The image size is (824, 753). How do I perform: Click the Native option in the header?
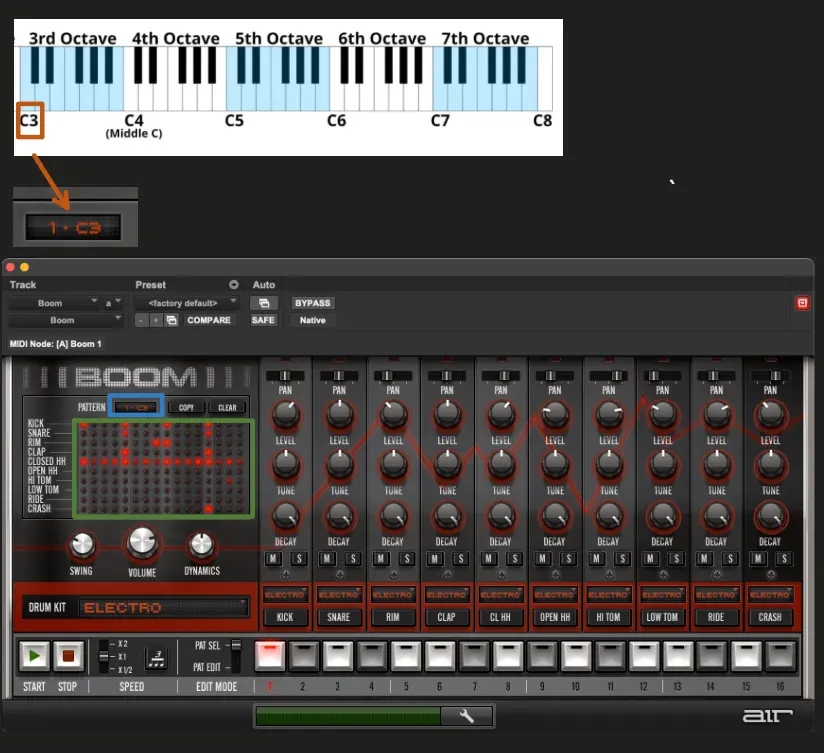coord(313,320)
